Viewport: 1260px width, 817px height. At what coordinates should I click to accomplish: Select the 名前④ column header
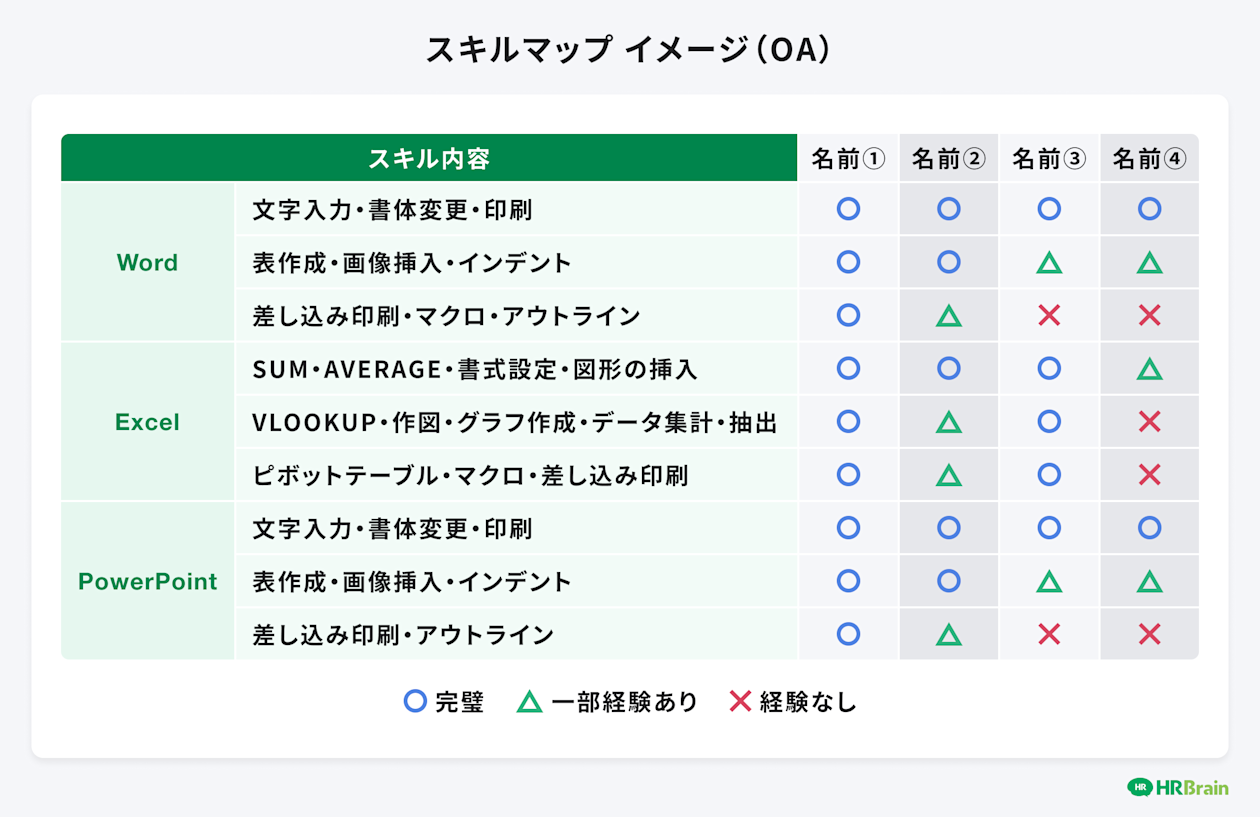1150,158
